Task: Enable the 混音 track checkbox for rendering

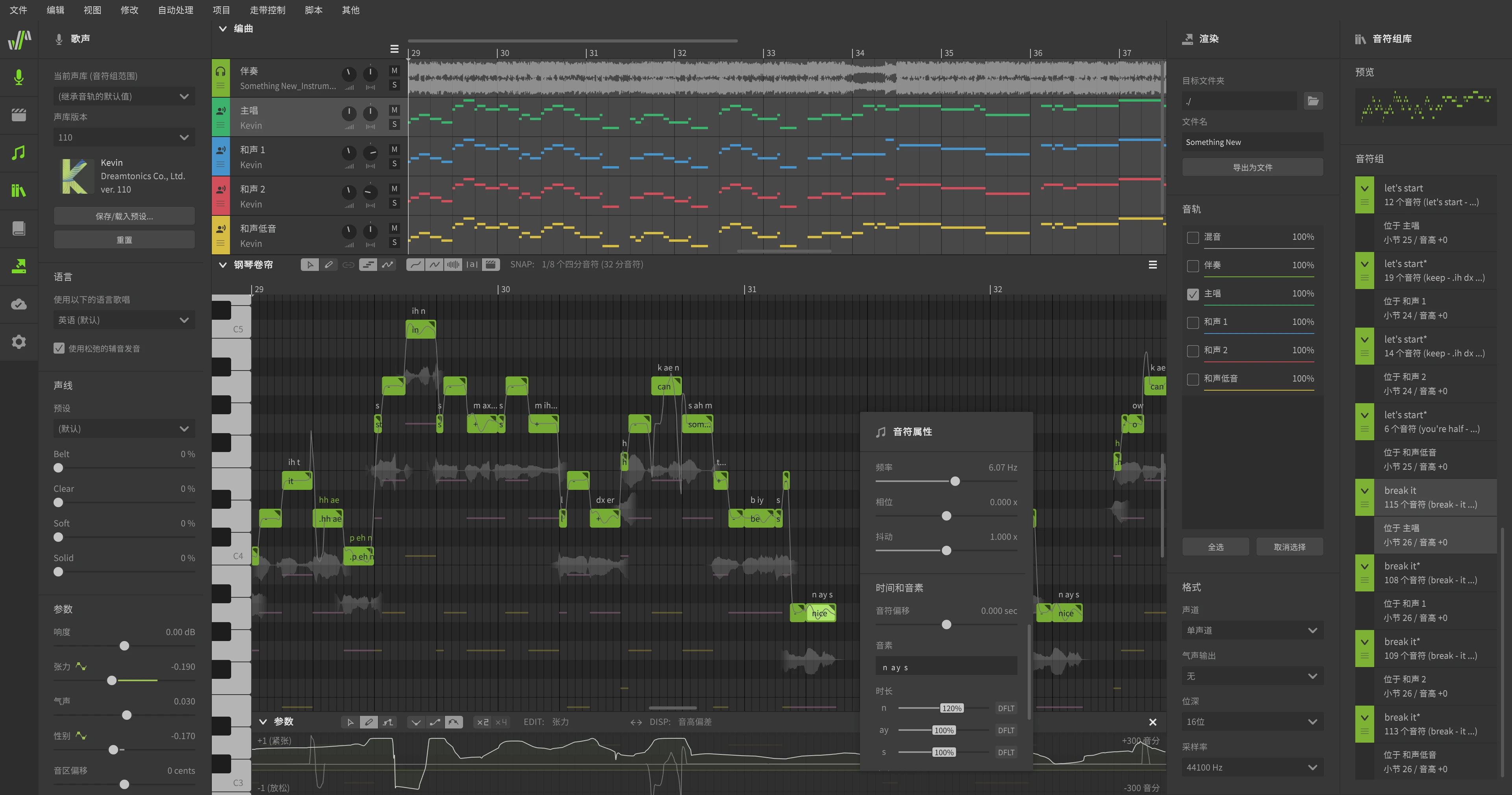Action: (1193, 237)
